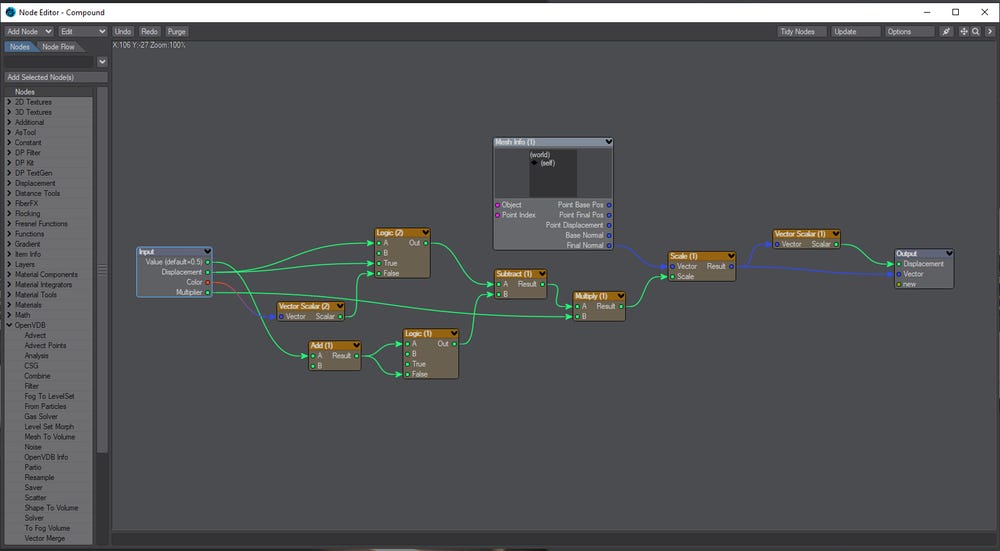Click the Scale input dot on Scale (1)
Viewport: 1000px width, 551px height.
coord(672,277)
